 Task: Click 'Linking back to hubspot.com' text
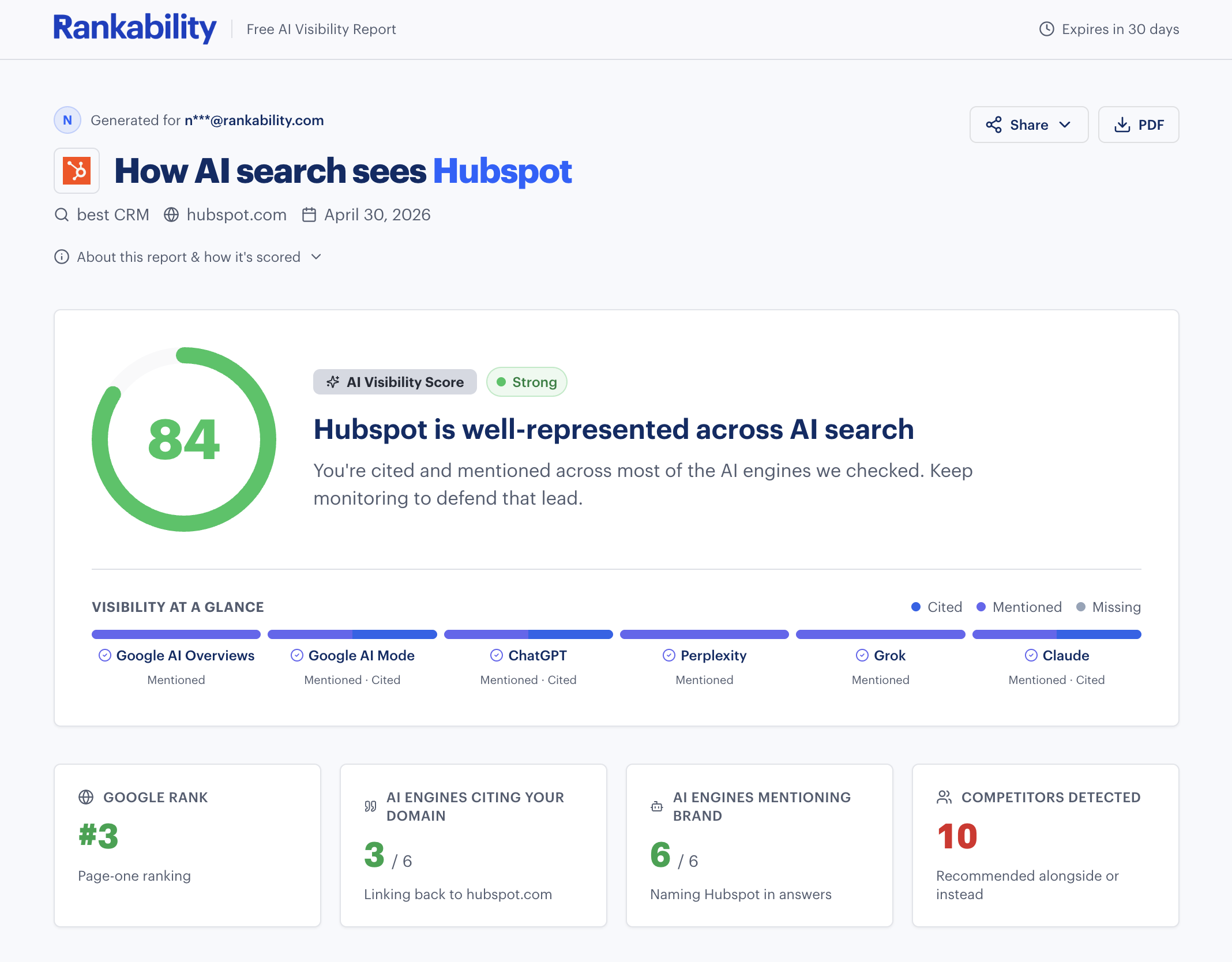pyautogui.click(x=458, y=894)
